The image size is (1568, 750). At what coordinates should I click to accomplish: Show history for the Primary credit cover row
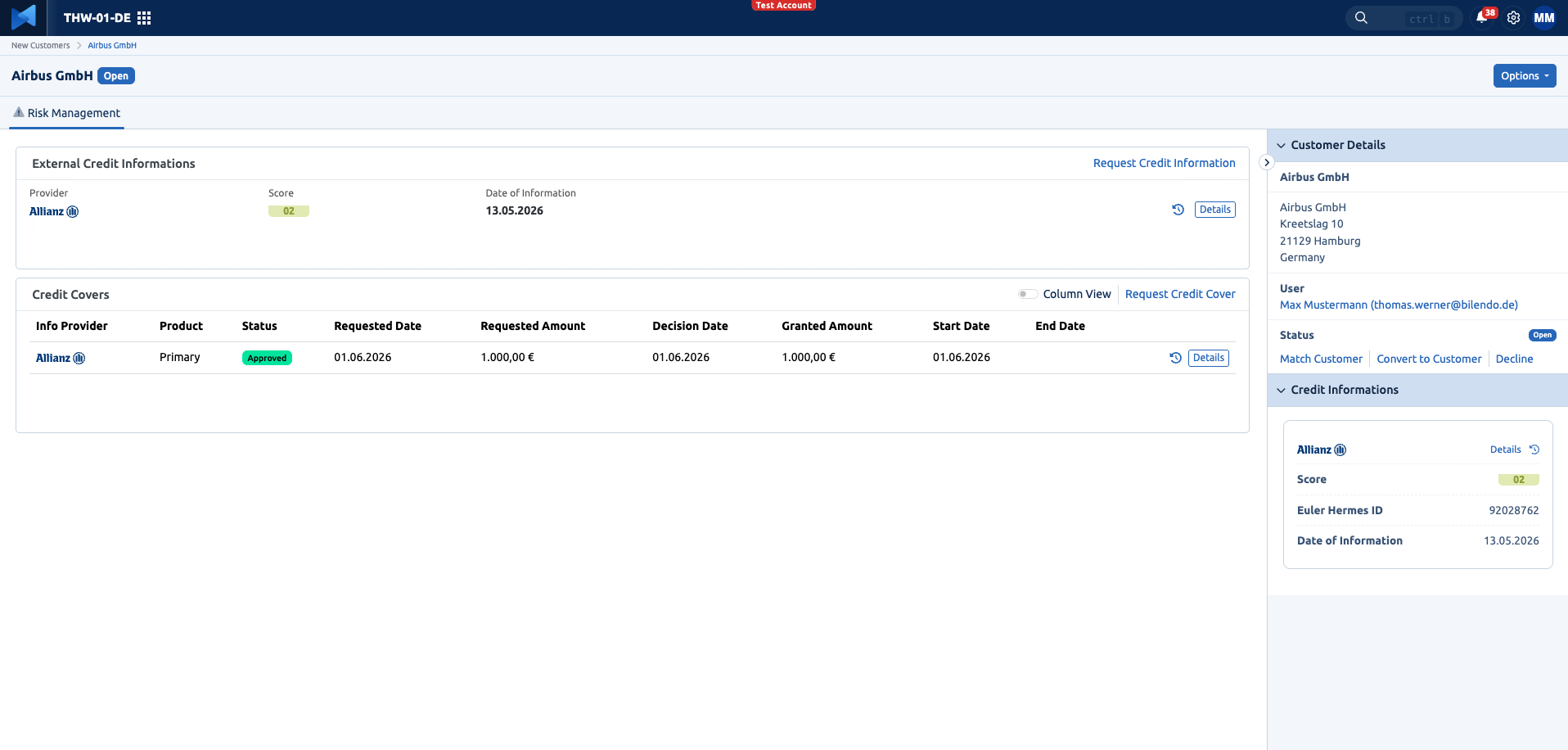pyautogui.click(x=1176, y=358)
